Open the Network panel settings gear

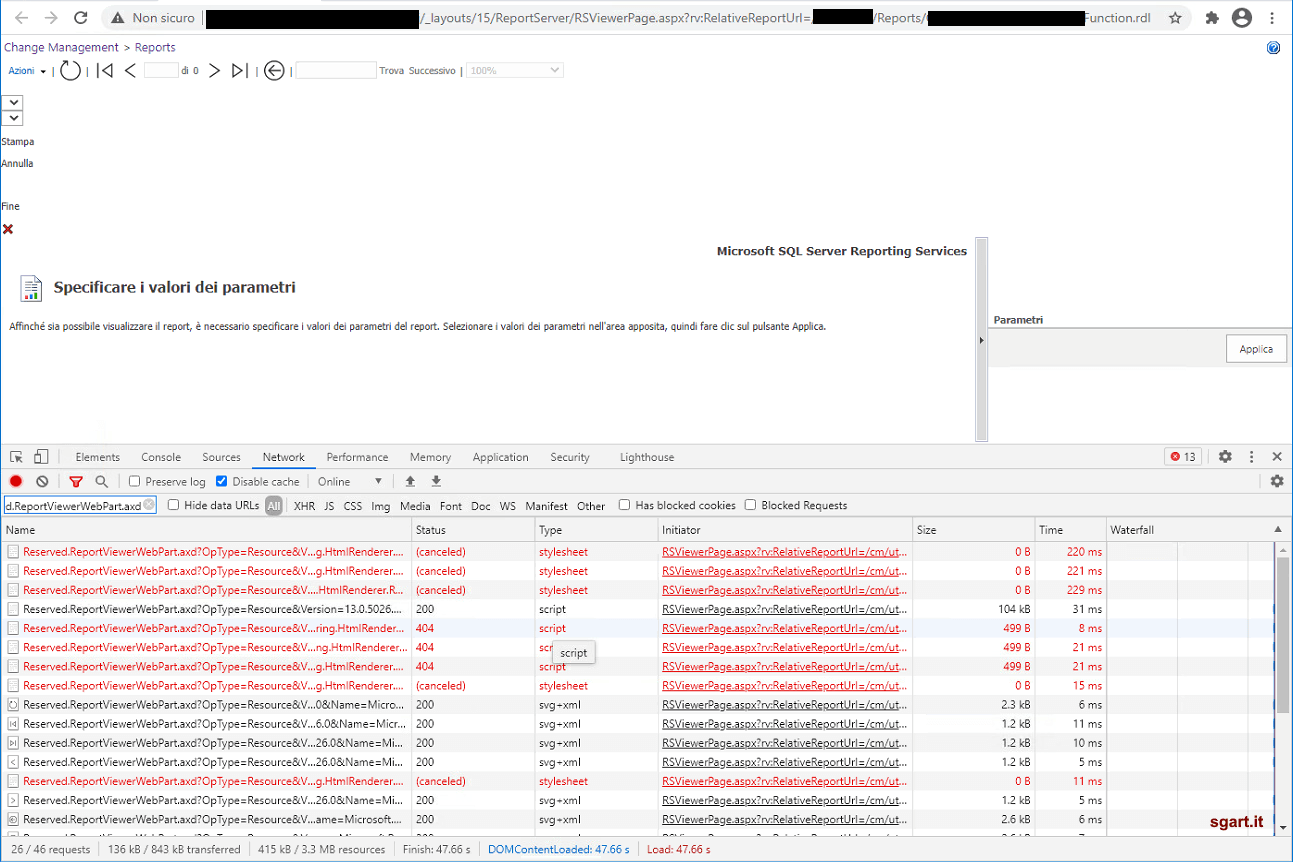tap(1277, 481)
